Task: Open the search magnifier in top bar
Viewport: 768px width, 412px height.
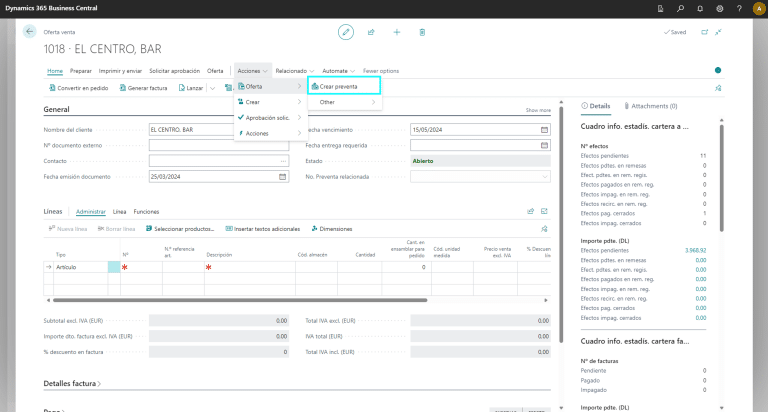Action: (682, 8)
